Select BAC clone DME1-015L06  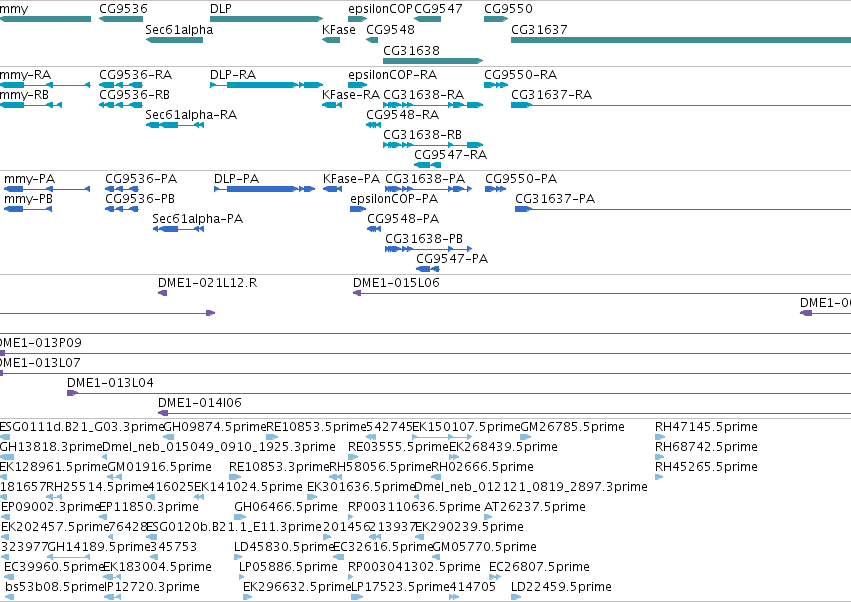pyautogui.click(x=602, y=293)
